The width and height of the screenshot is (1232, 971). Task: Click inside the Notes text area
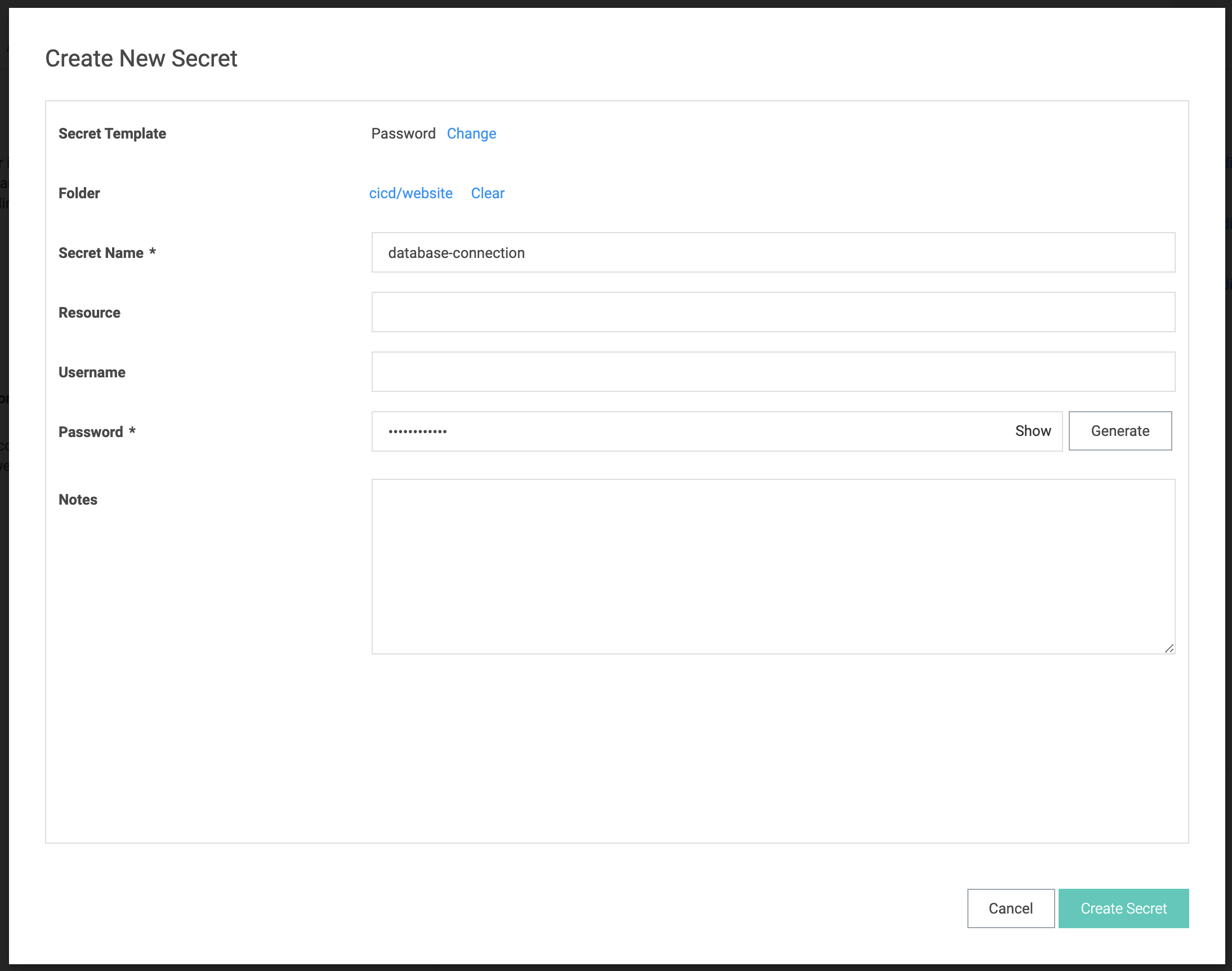point(773,566)
